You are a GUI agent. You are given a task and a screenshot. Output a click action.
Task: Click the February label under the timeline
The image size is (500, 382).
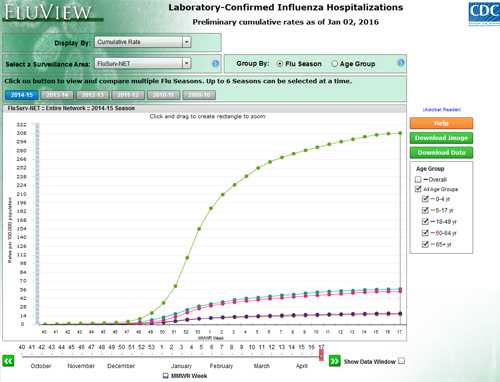click(x=221, y=366)
